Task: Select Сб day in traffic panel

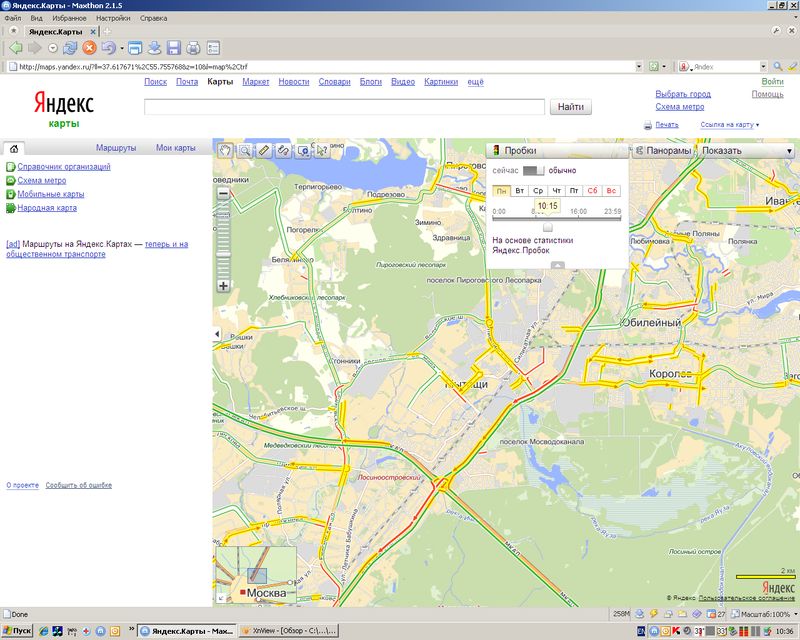Action: tap(592, 191)
